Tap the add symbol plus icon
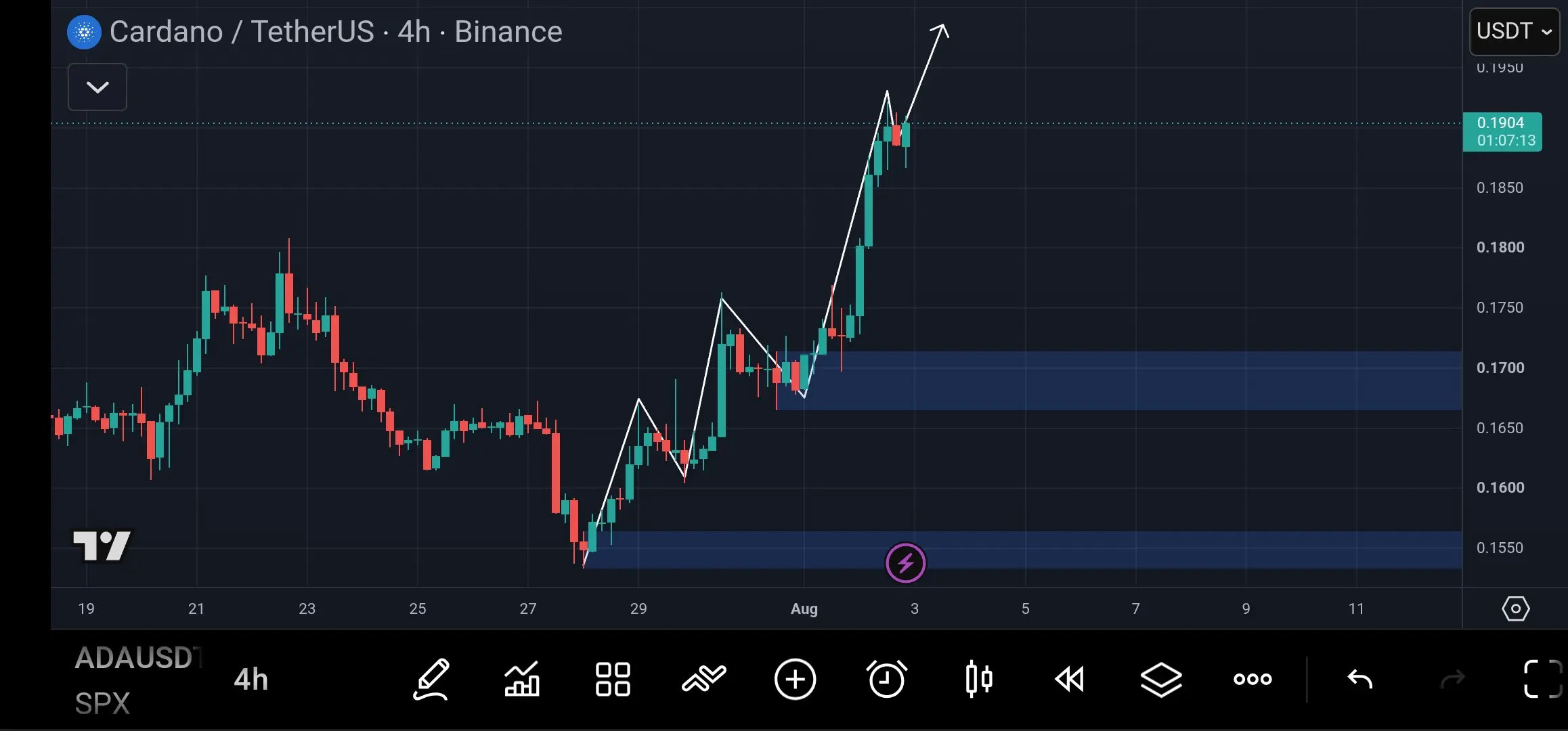The image size is (1568, 731). 796,679
